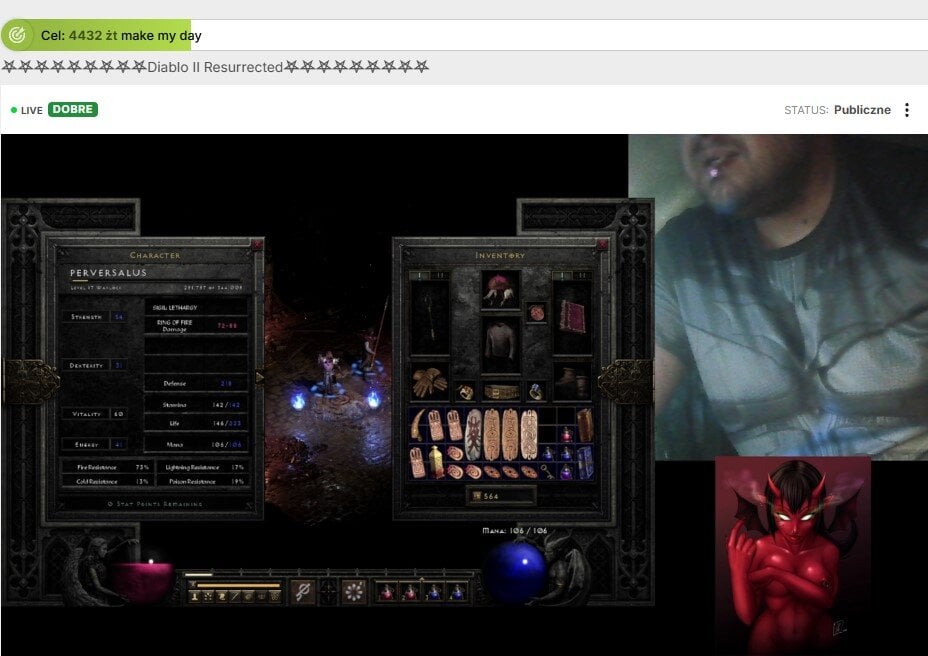The height and width of the screenshot is (656, 928).
Task: Select the equipped helmet in Inventory
Action: pos(499,290)
